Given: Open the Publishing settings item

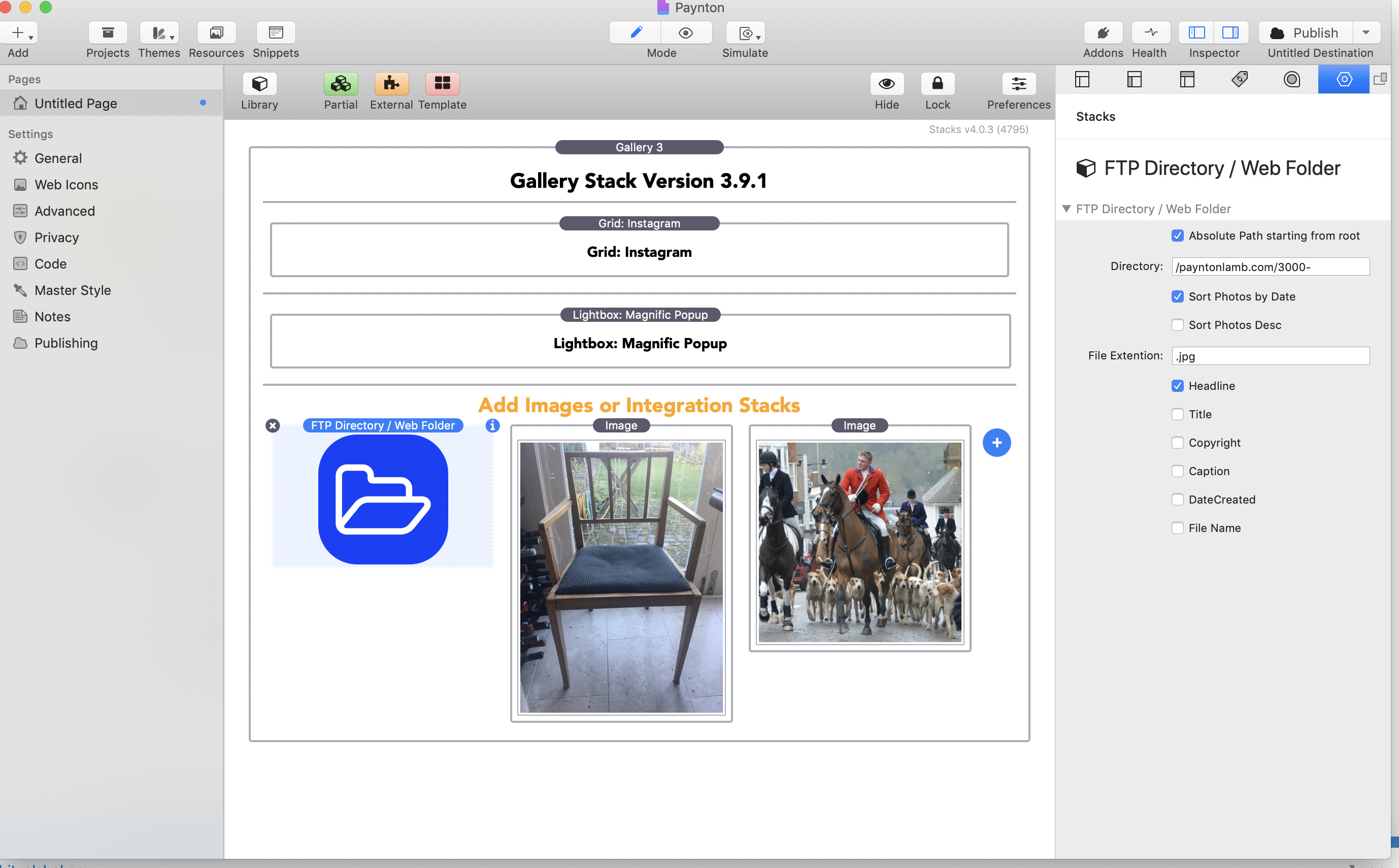Looking at the screenshot, I should coord(65,343).
